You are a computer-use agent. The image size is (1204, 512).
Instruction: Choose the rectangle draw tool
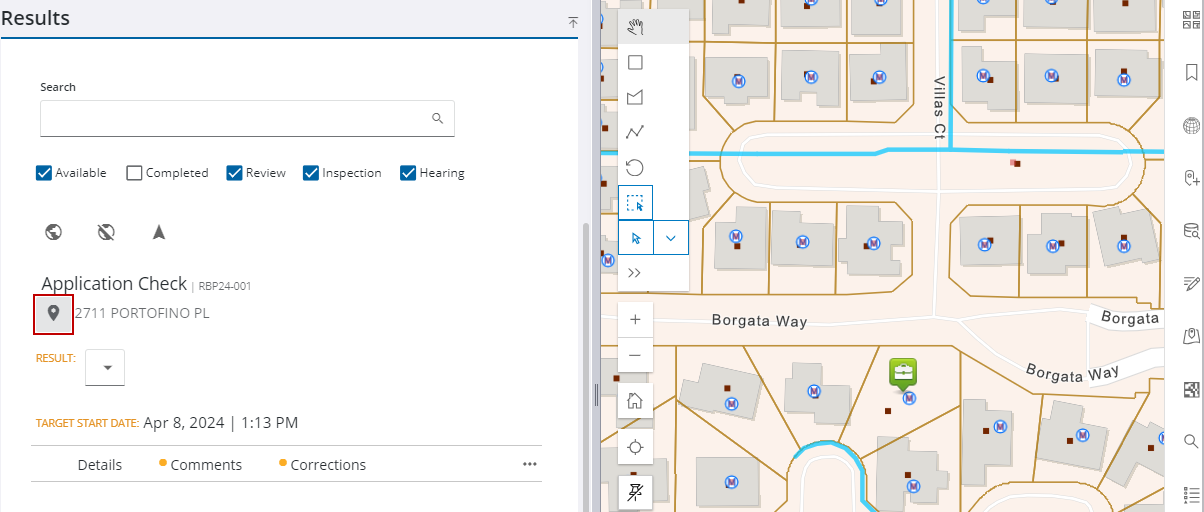coord(635,62)
